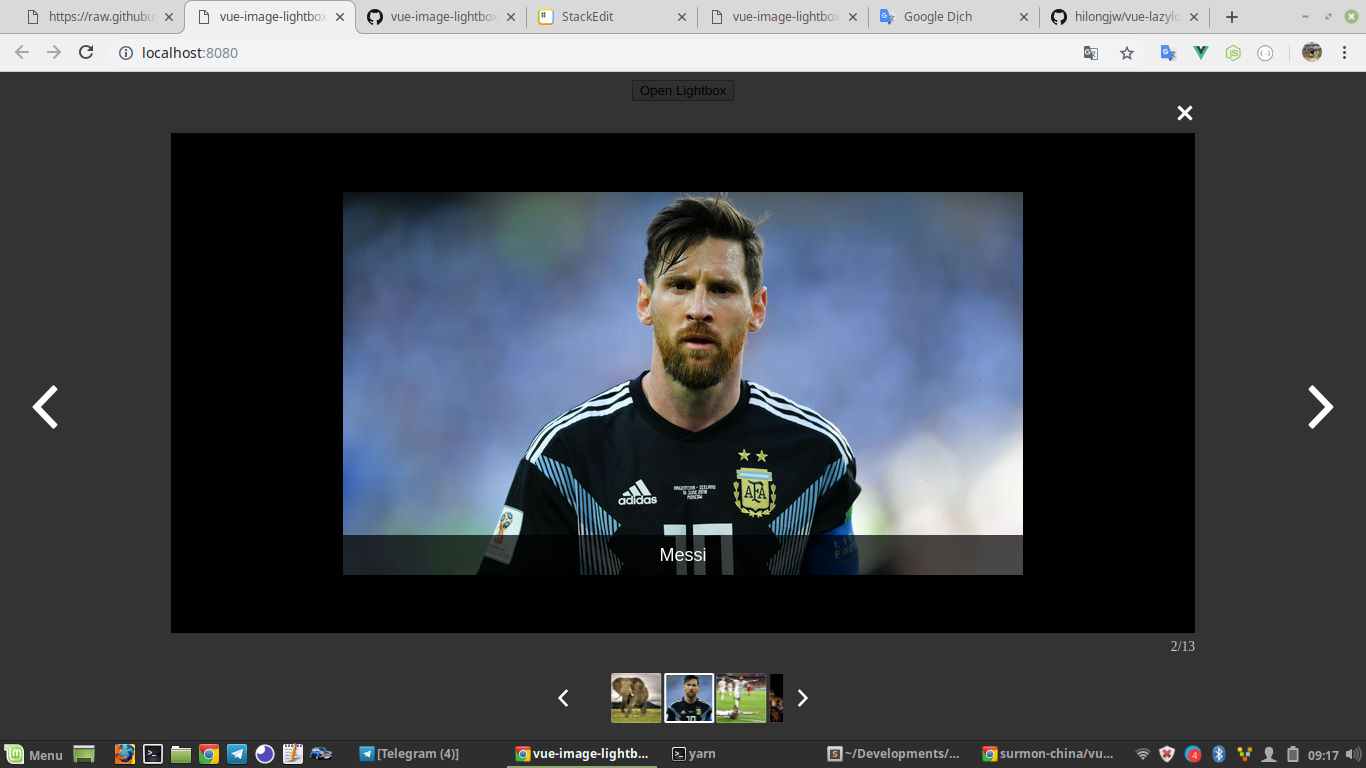Launch Terminal from the panel
Image resolution: width=1366 pixels, height=768 pixels.
point(153,754)
